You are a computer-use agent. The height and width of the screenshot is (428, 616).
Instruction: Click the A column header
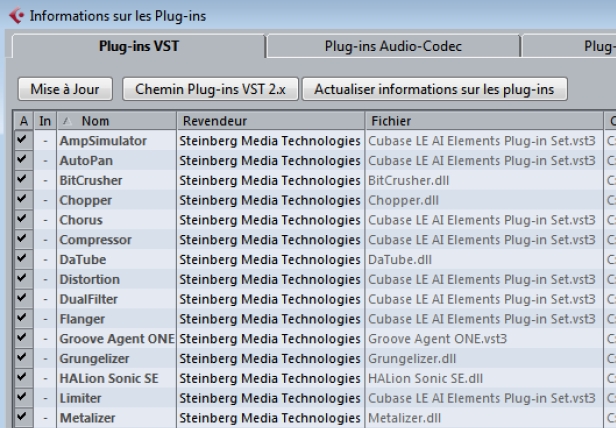coord(24,121)
